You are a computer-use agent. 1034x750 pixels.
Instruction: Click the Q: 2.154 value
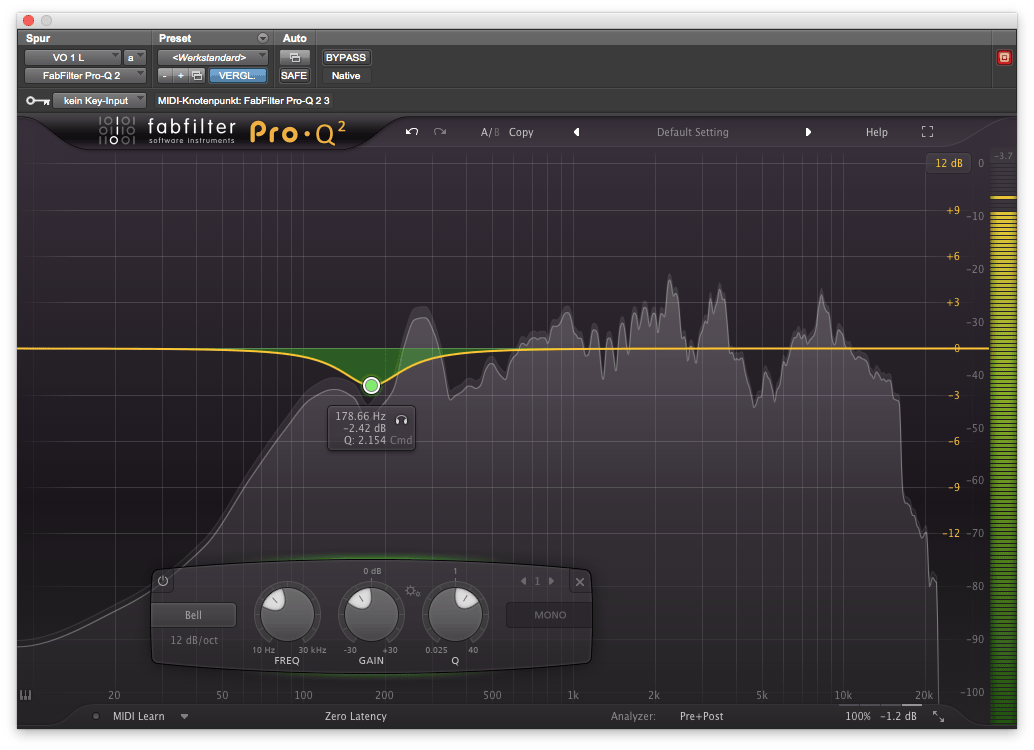pyautogui.click(x=365, y=440)
